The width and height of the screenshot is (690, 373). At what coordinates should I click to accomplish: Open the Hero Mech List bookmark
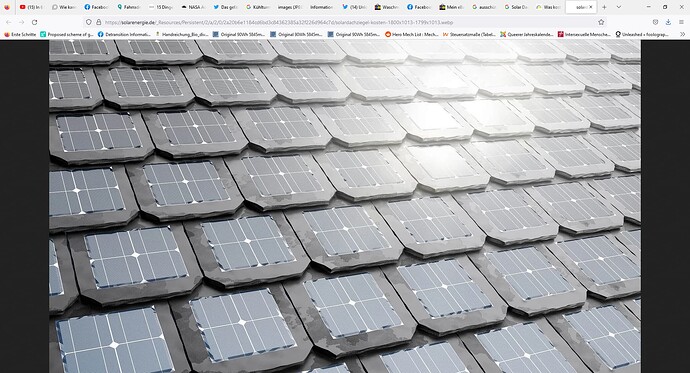pyautogui.click(x=411, y=34)
